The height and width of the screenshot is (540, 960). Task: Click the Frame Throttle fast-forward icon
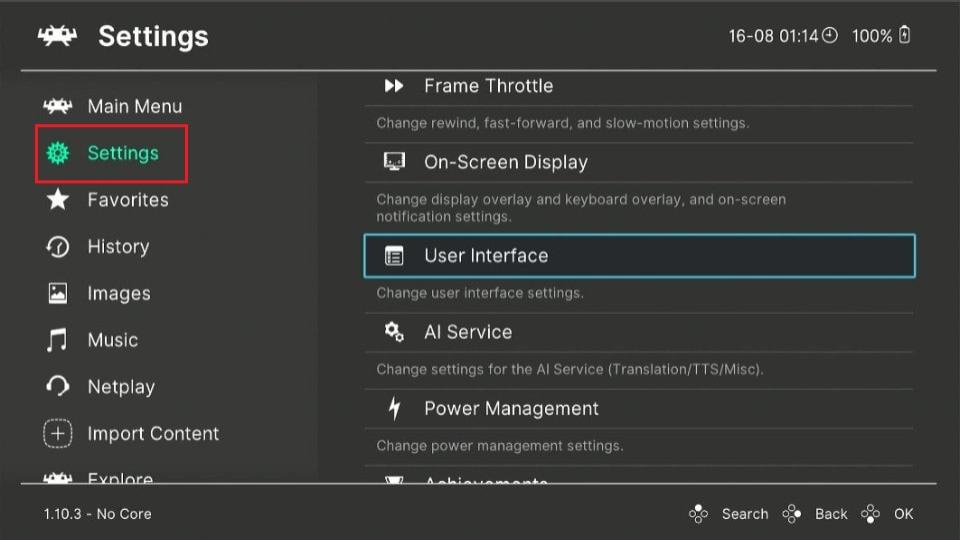pos(394,86)
